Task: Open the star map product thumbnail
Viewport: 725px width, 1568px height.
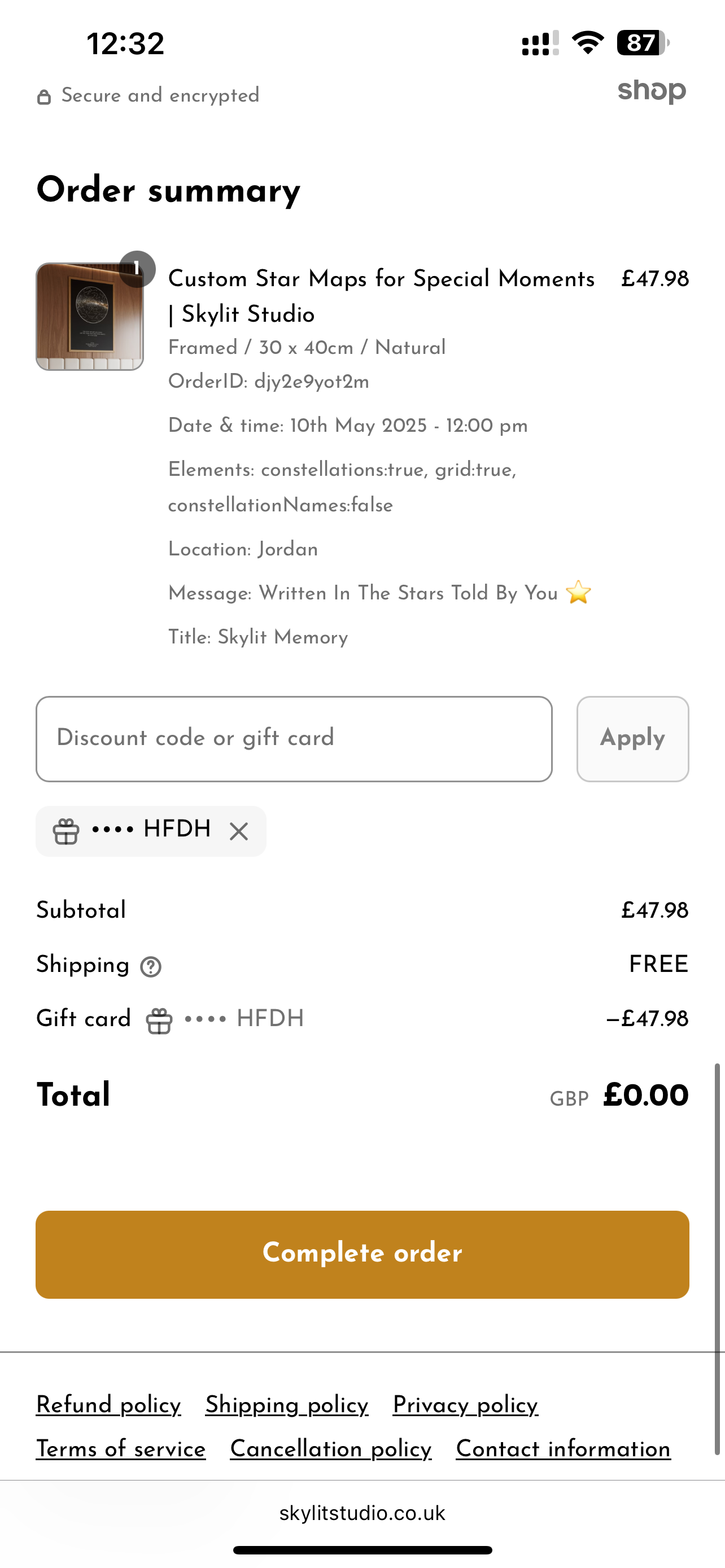Action: tap(90, 317)
